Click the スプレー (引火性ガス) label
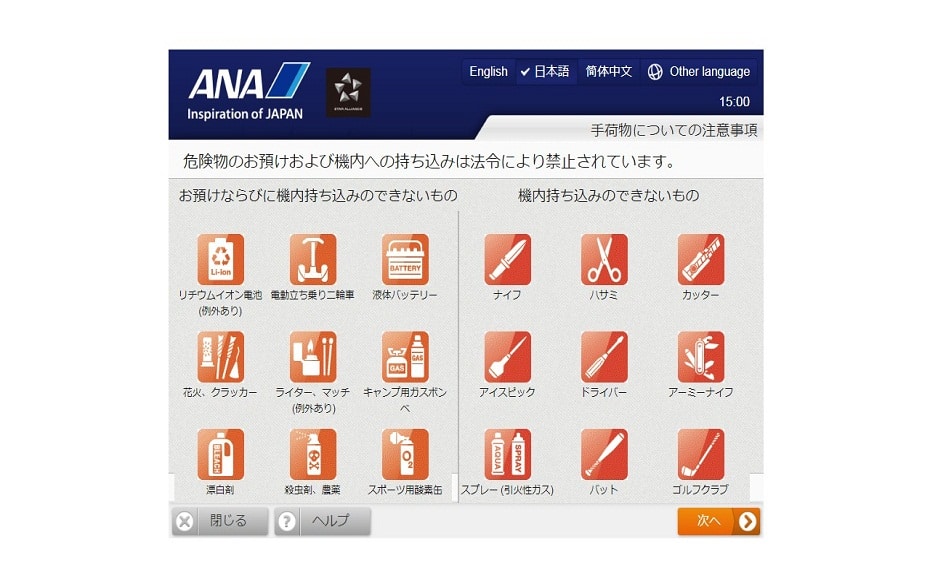Image resolution: width=930 pixels, height=575 pixels. pyautogui.click(x=507, y=490)
